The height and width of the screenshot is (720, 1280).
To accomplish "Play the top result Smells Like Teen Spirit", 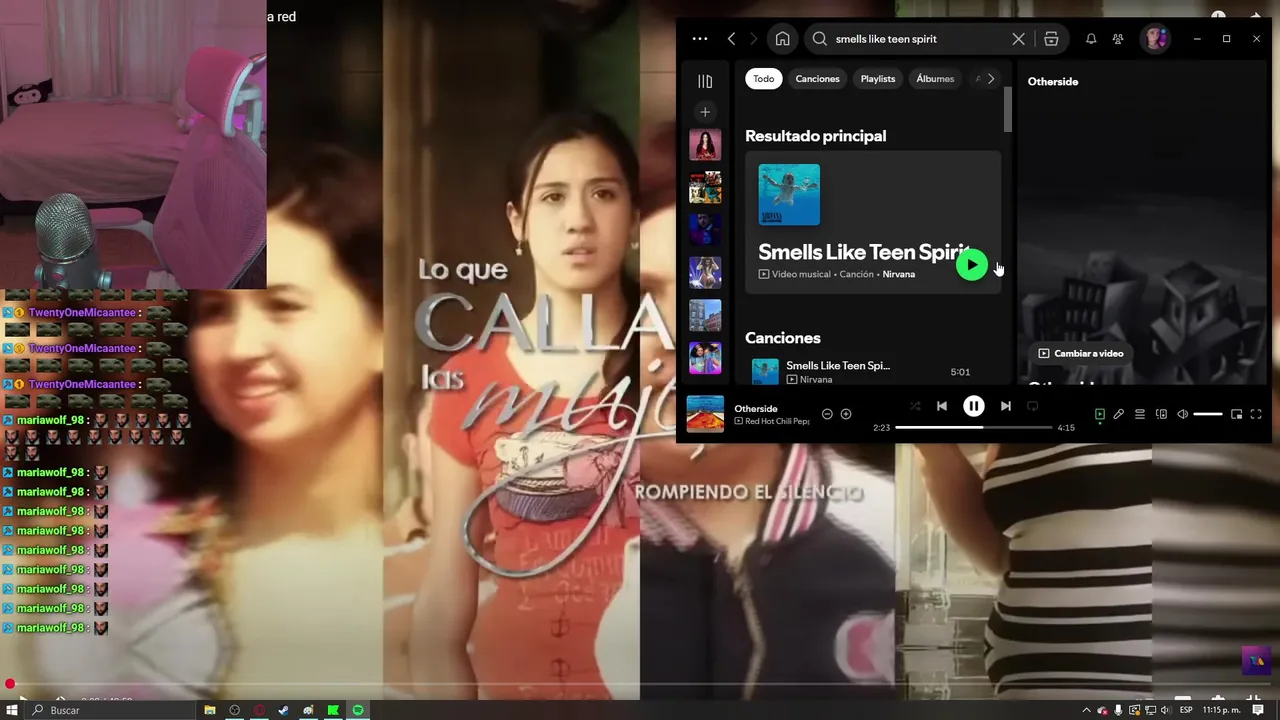I will point(972,265).
